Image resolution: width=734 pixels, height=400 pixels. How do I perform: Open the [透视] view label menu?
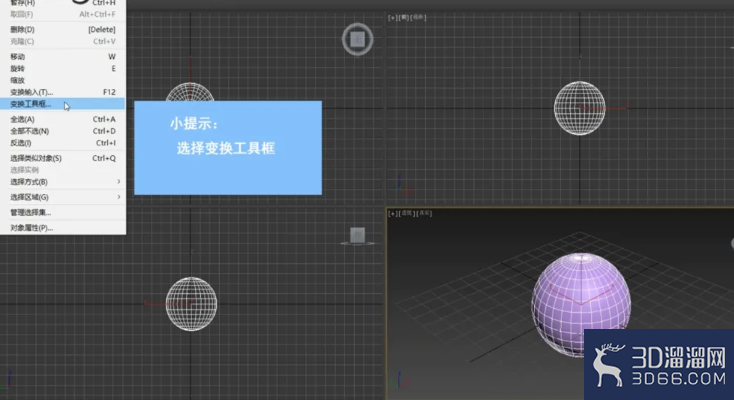(x=406, y=214)
